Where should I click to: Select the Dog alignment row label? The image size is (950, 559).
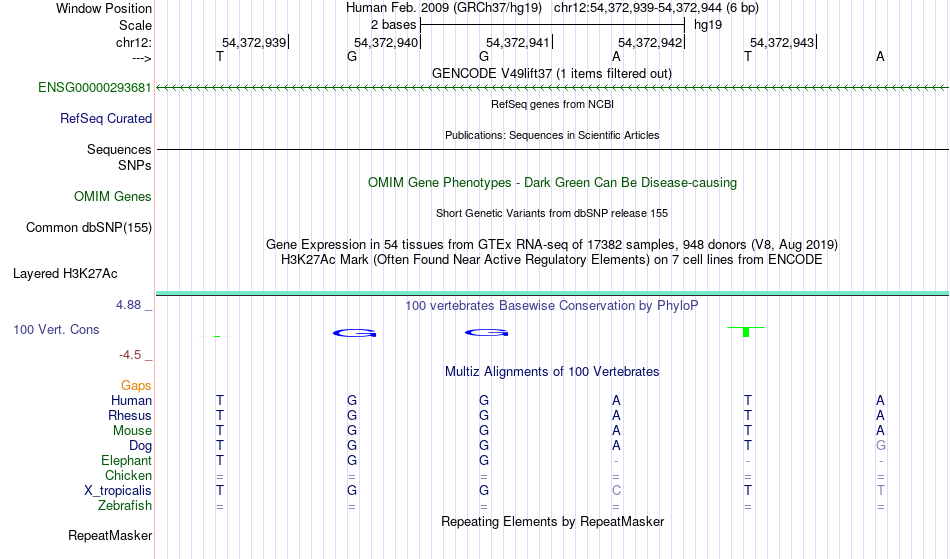pyautogui.click(x=141, y=446)
